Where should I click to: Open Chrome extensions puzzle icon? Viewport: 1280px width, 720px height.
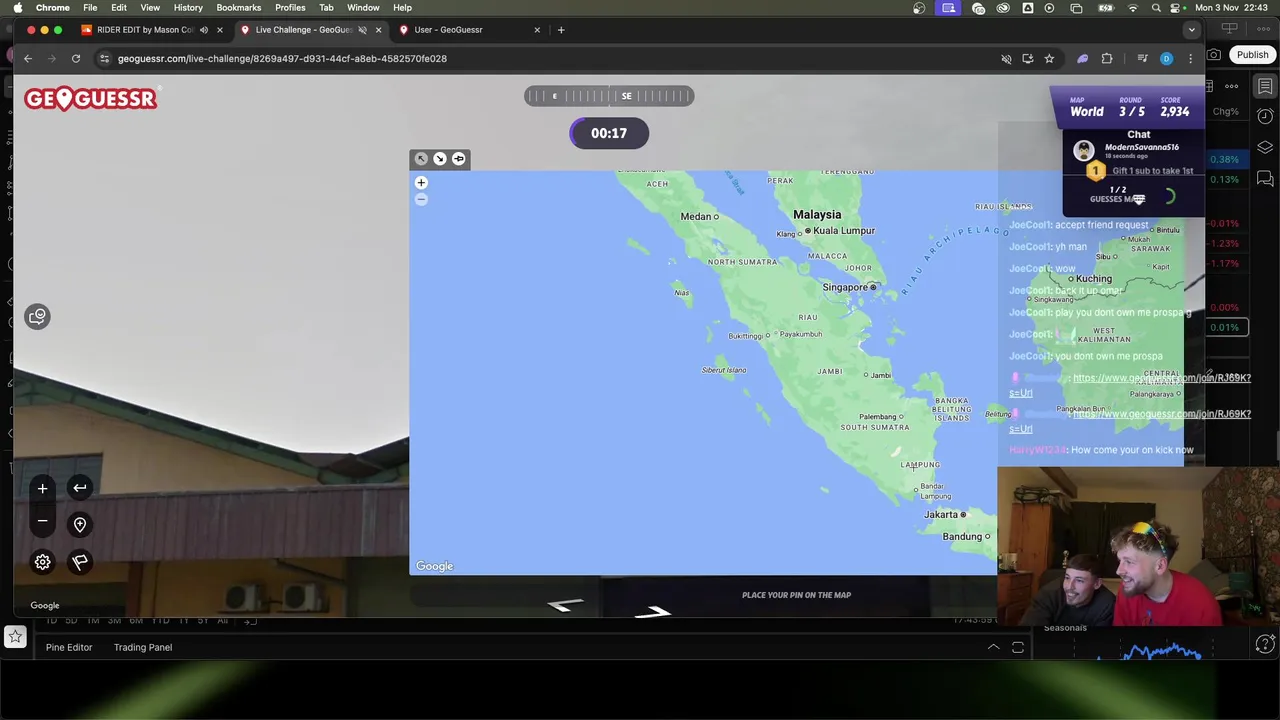click(1107, 59)
